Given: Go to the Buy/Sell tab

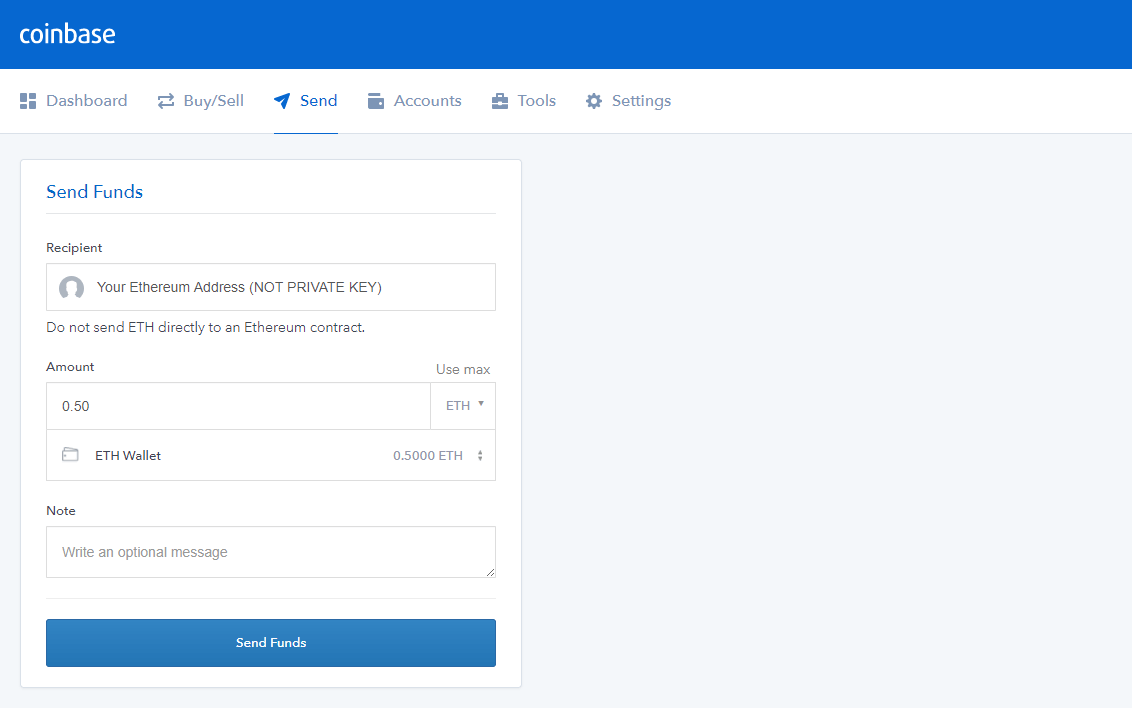Looking at the screenshot, I should 201,101.
